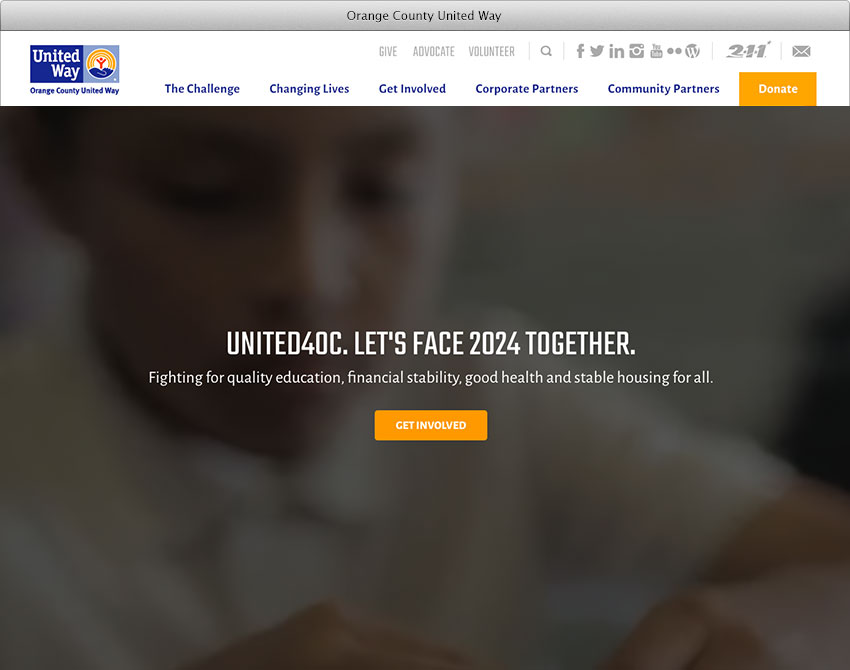Click the United Way logo
The image size is (850, 670).
tap(75, 70)
